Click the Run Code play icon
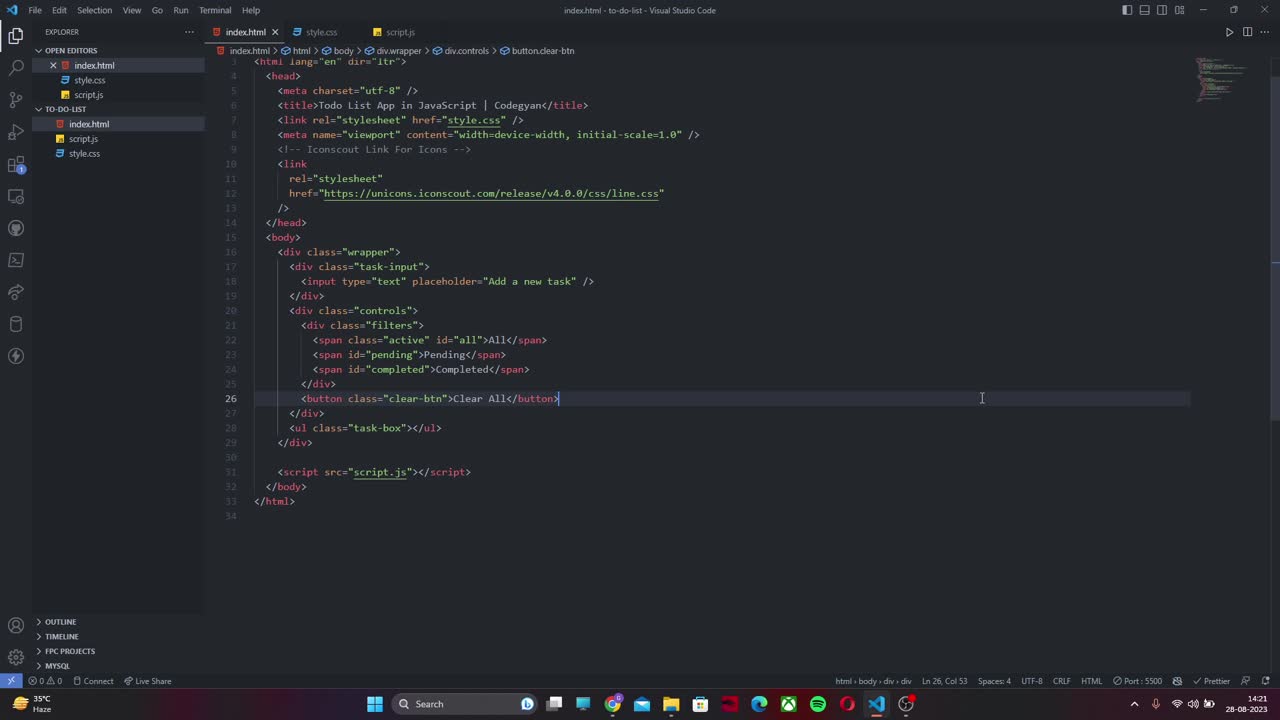Screen dimensions: 1280x720 pyautogui.click(x=1229, y=32)
